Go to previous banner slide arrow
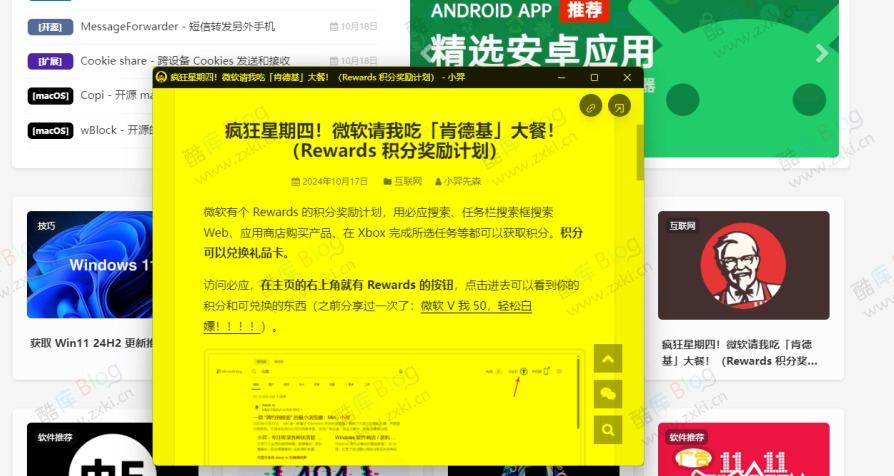The image size is (894, 476). (425, 54)
